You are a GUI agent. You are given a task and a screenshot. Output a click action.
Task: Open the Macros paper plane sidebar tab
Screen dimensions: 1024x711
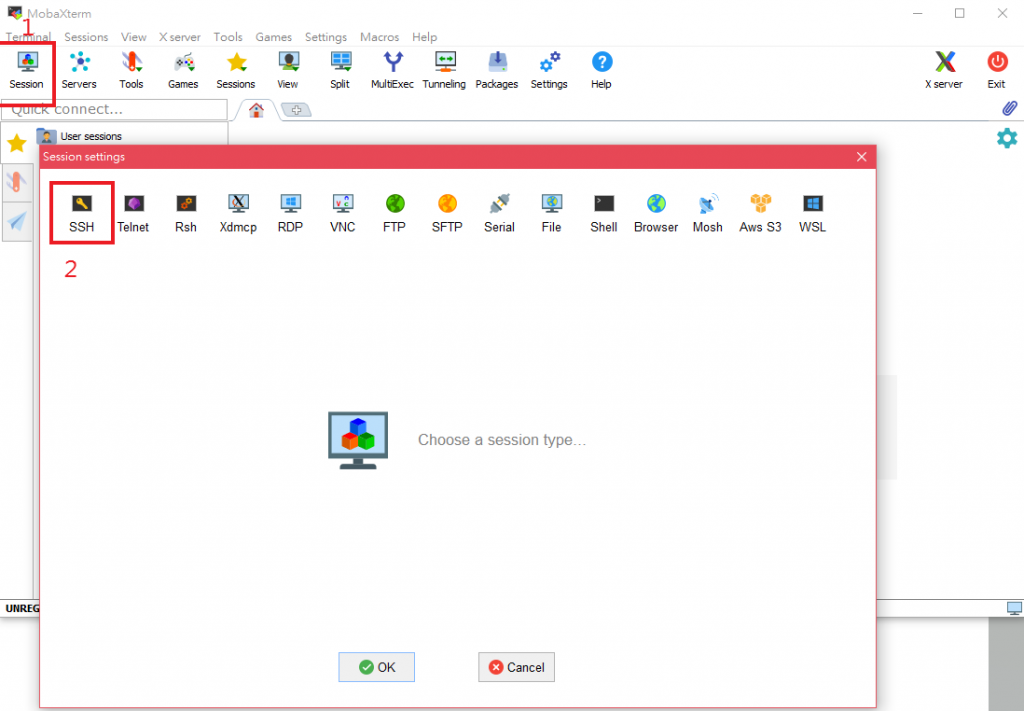pyautogui.click(x=17, y=221)
